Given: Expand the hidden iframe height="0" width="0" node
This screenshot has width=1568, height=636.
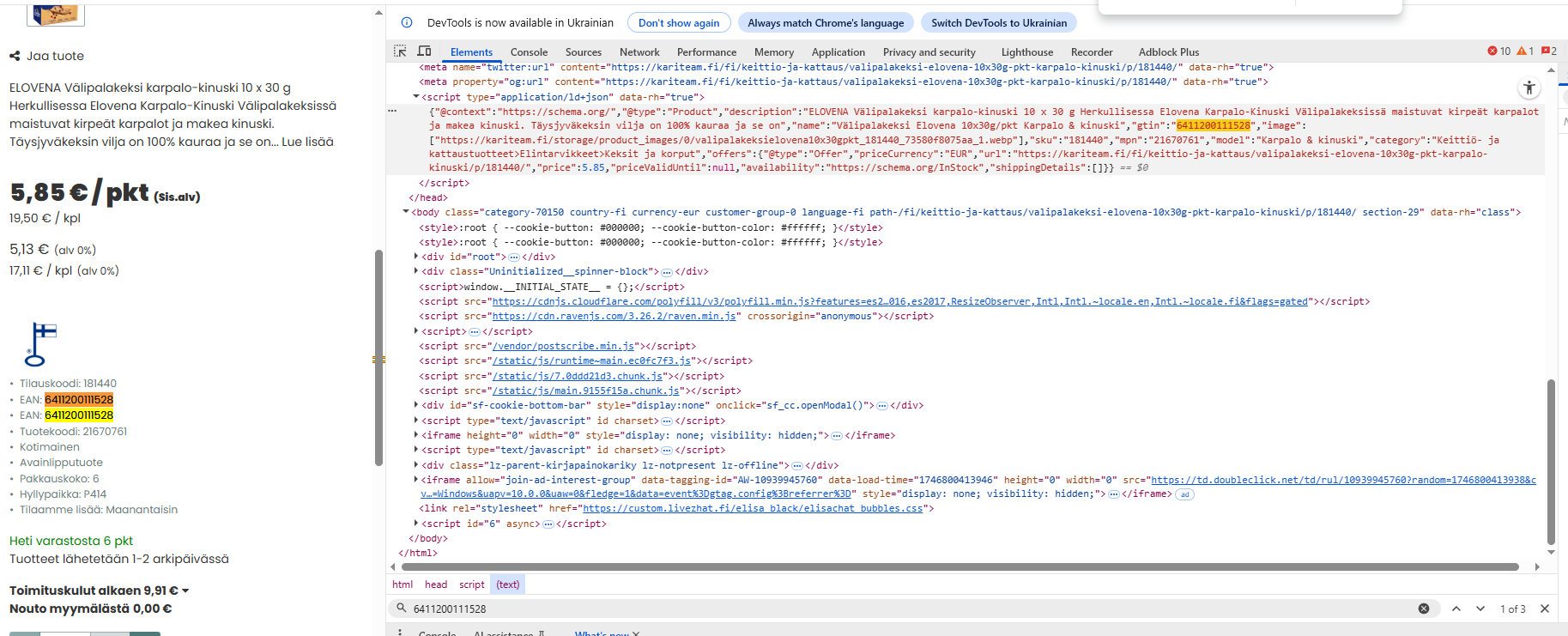Looking at the screenshot, I should [x=416, y=435].
